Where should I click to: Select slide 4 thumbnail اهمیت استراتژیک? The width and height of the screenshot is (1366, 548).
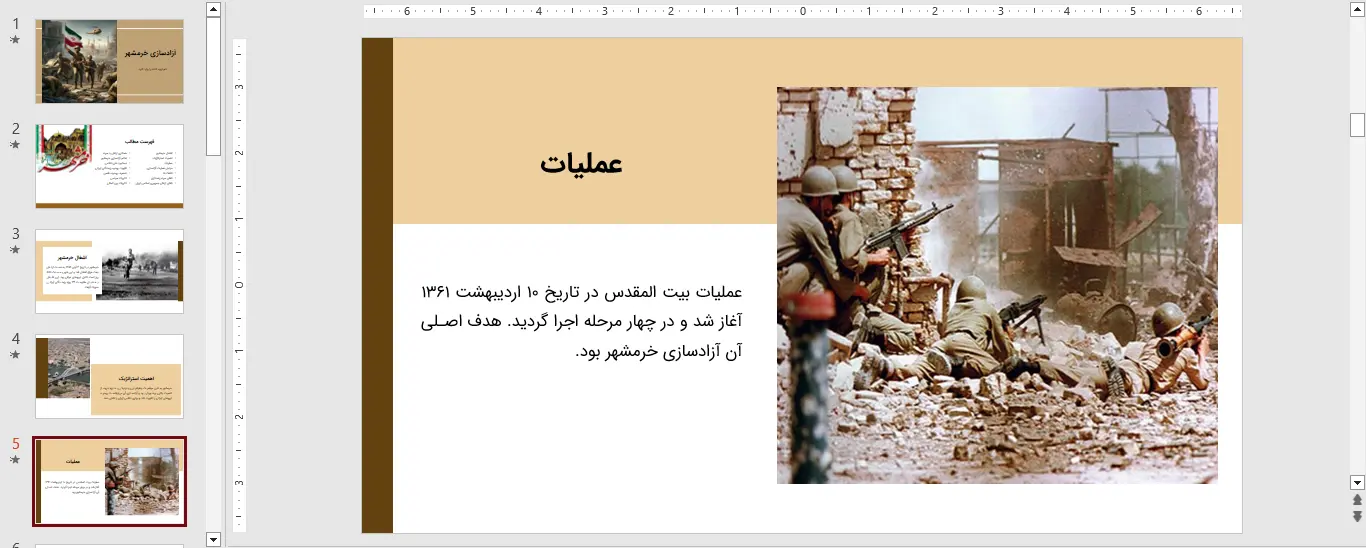coord(110,376)
